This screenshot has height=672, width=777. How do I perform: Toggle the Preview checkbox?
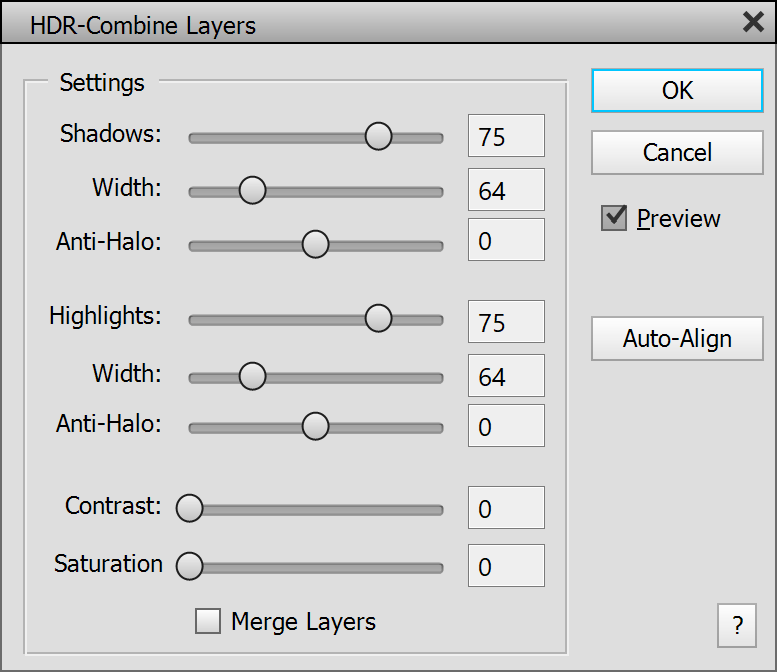pos(614,218)
